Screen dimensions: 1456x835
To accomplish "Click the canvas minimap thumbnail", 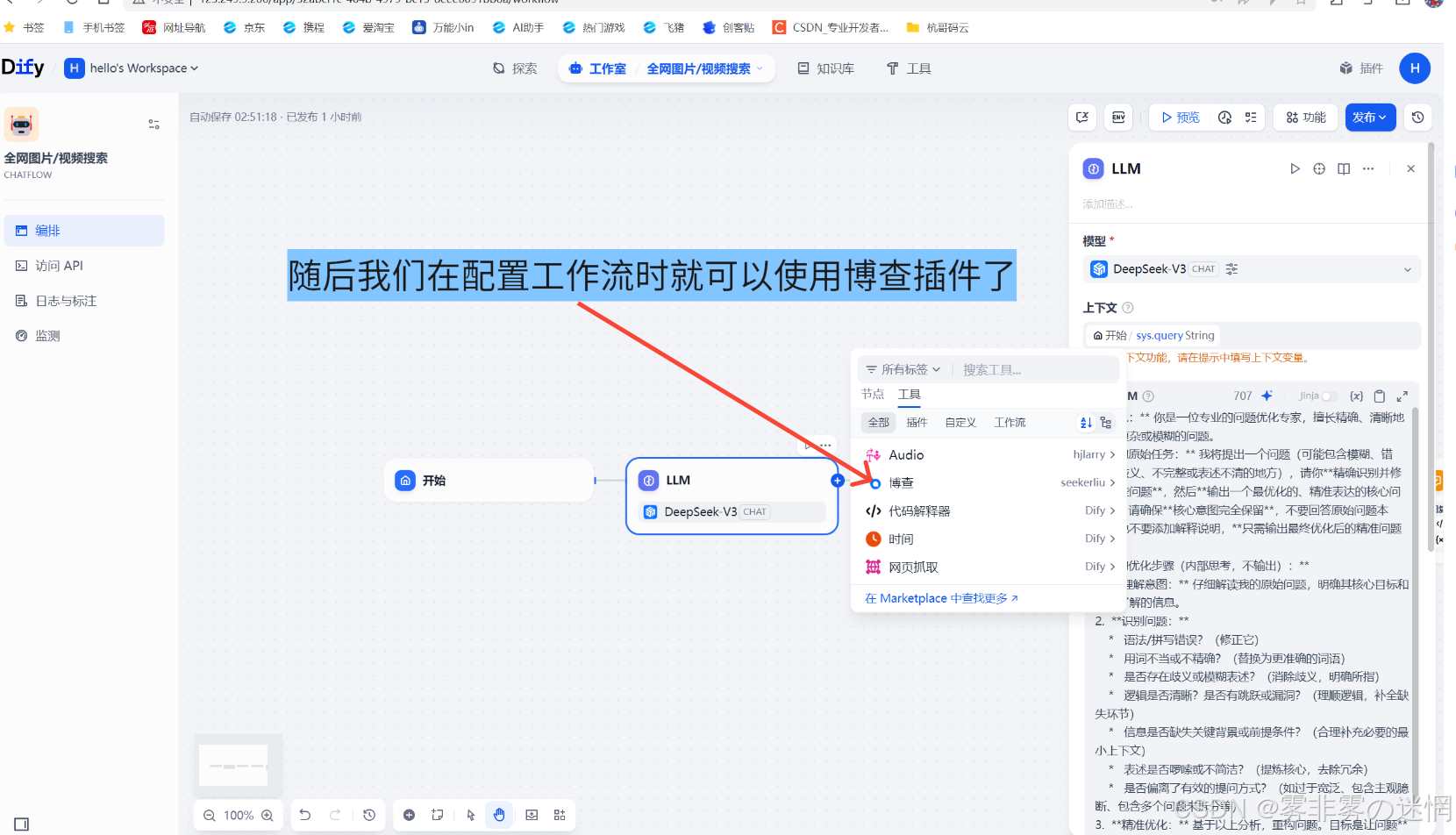I will coord(239,766).
